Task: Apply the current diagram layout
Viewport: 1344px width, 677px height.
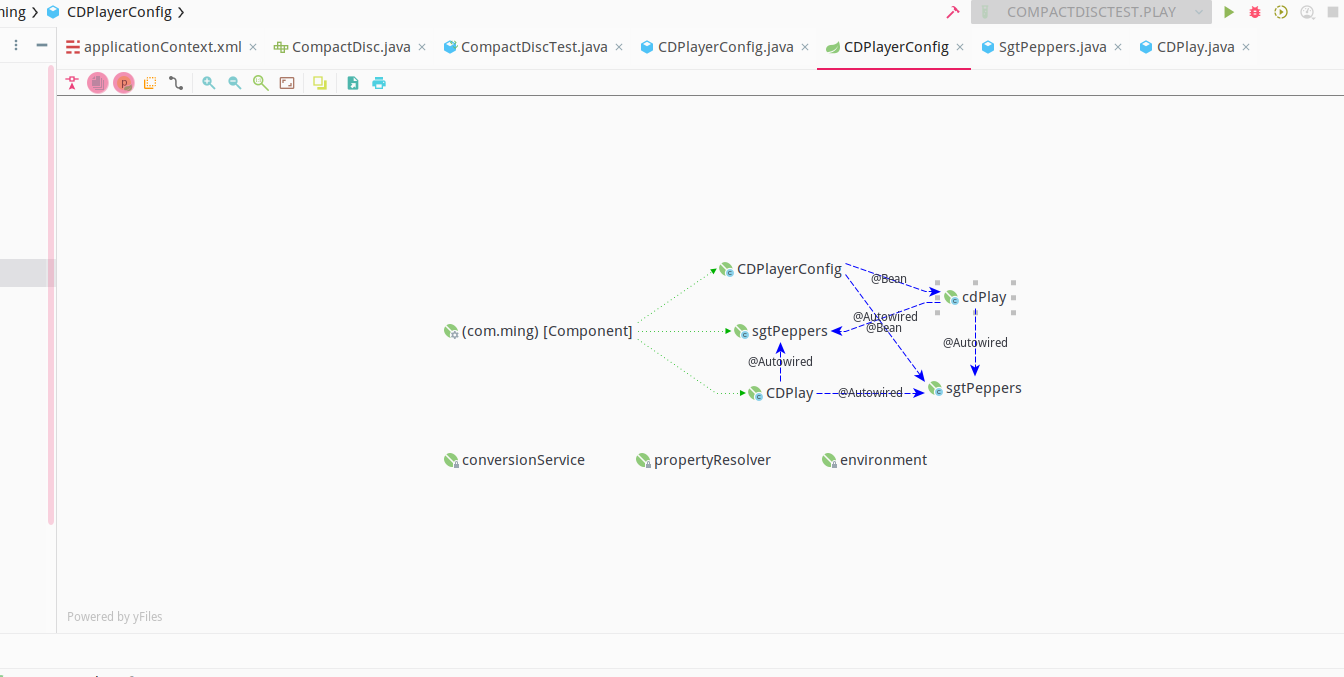Action: [320, 83]
